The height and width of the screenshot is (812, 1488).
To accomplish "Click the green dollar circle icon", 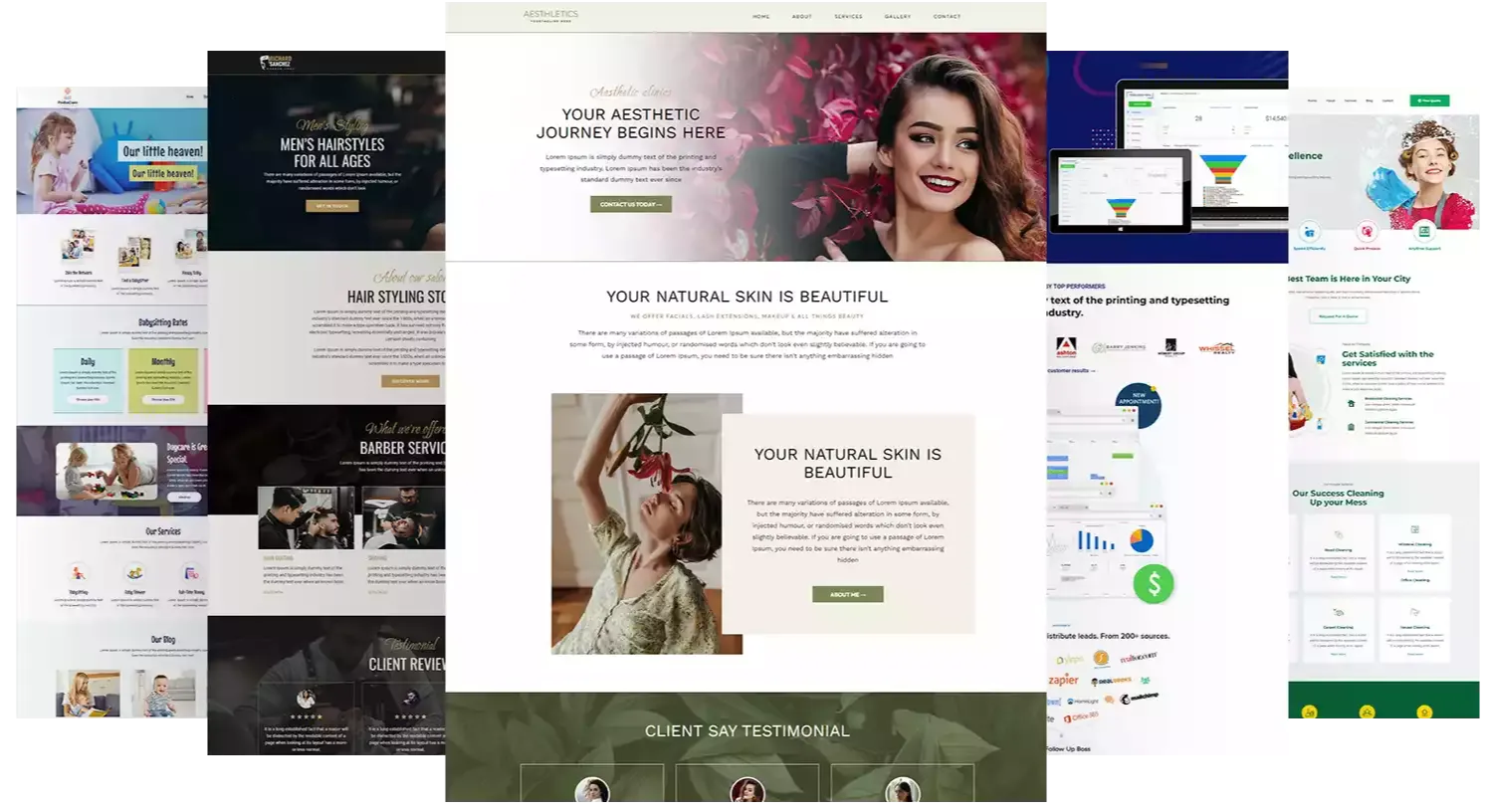I will [x=1154, y=585].
